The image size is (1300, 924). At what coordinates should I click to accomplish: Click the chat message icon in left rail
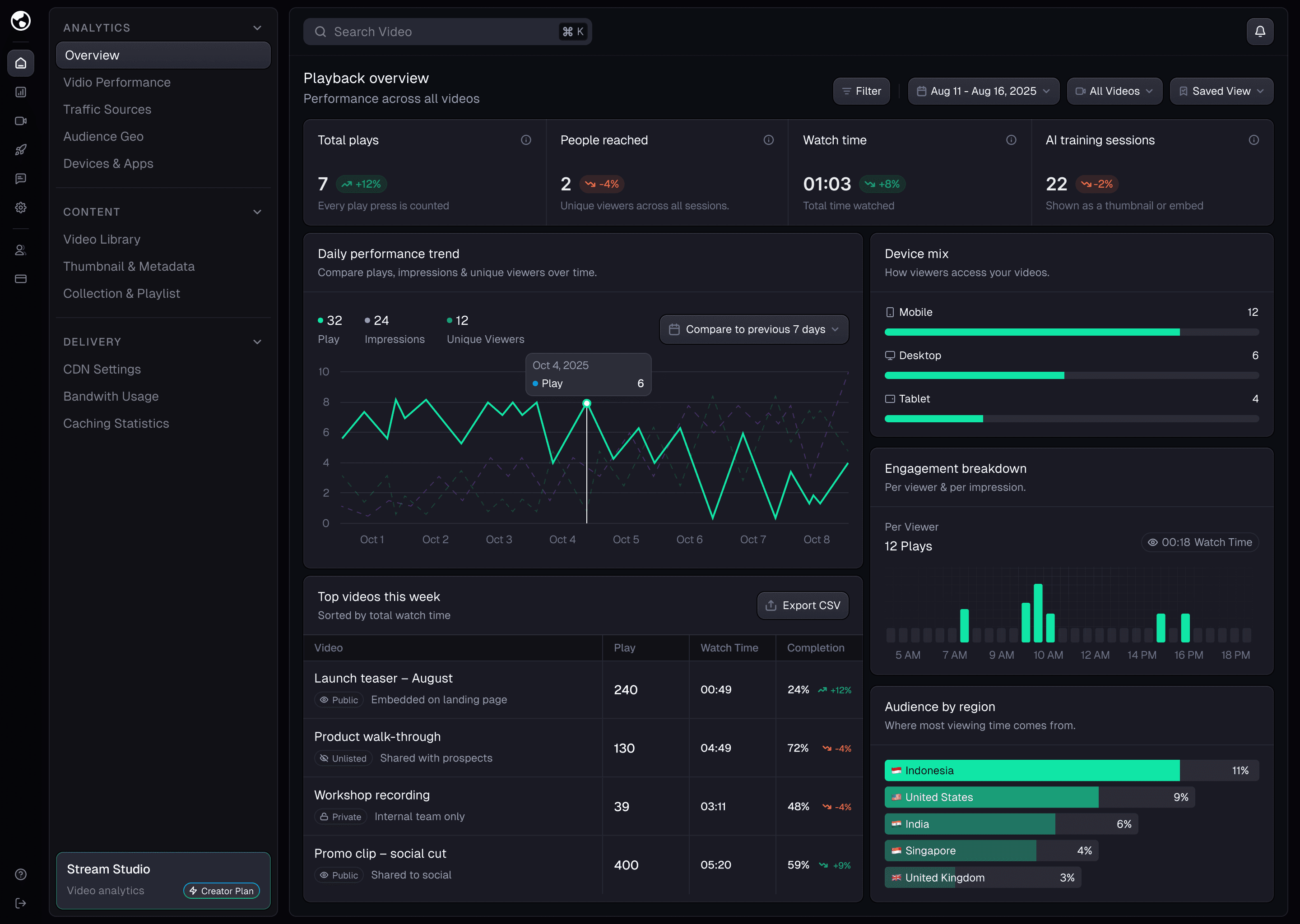coord(20,179)
